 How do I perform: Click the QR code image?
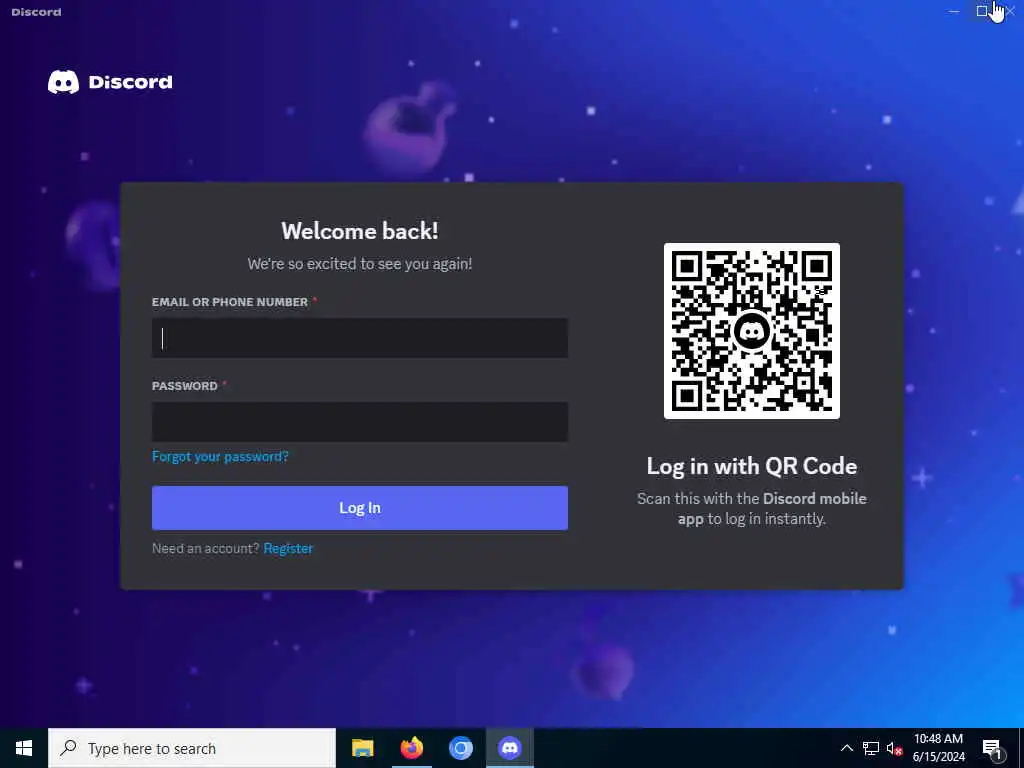752,331
